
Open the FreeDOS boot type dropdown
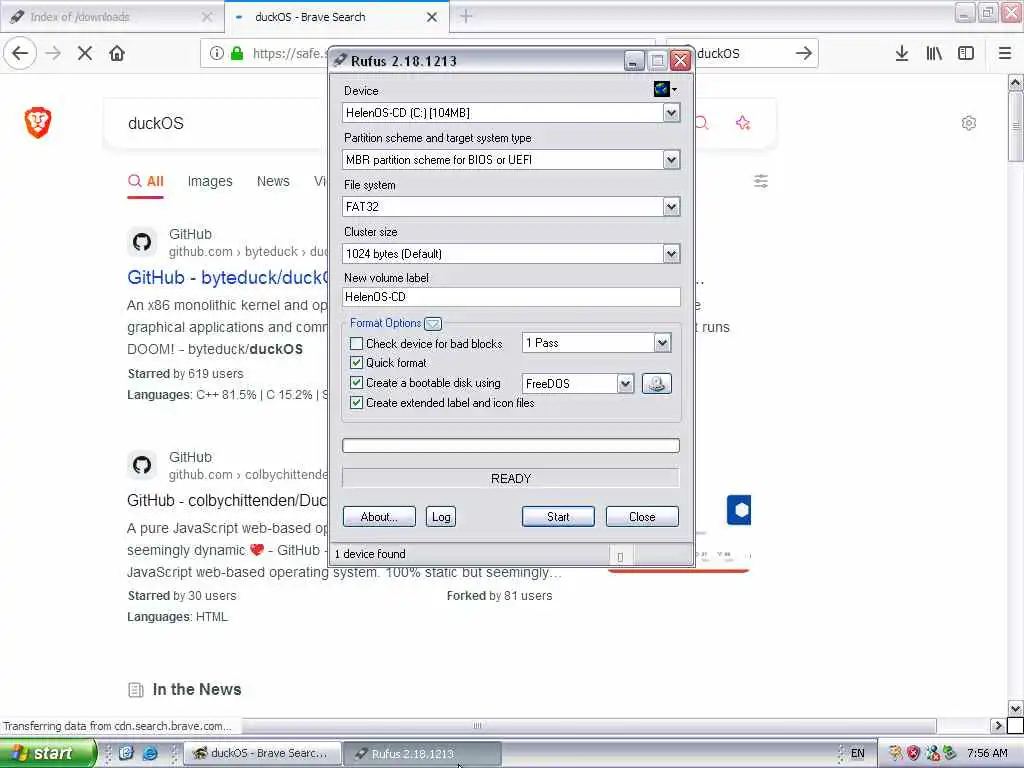pos(625,383)
